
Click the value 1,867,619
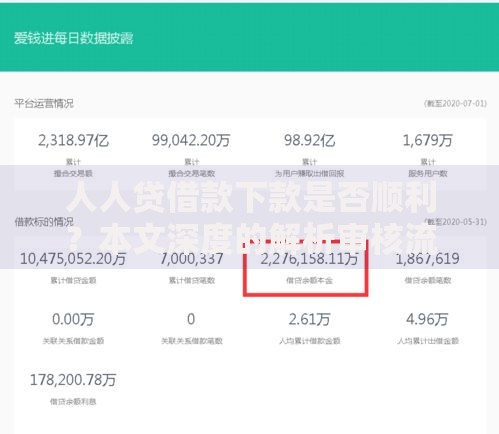(428, 259)
